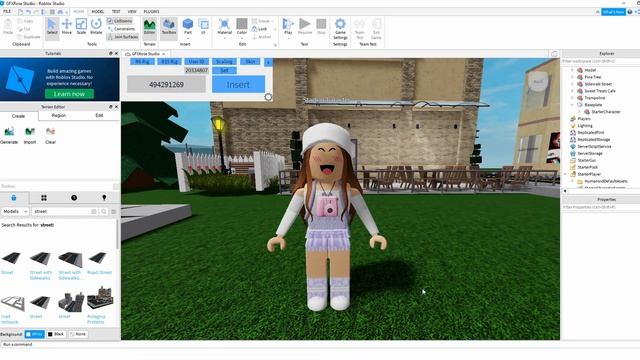Screen dimensions: 640x360
Task: Toggle the Collisions option
Action: click(x=120, y=21)
